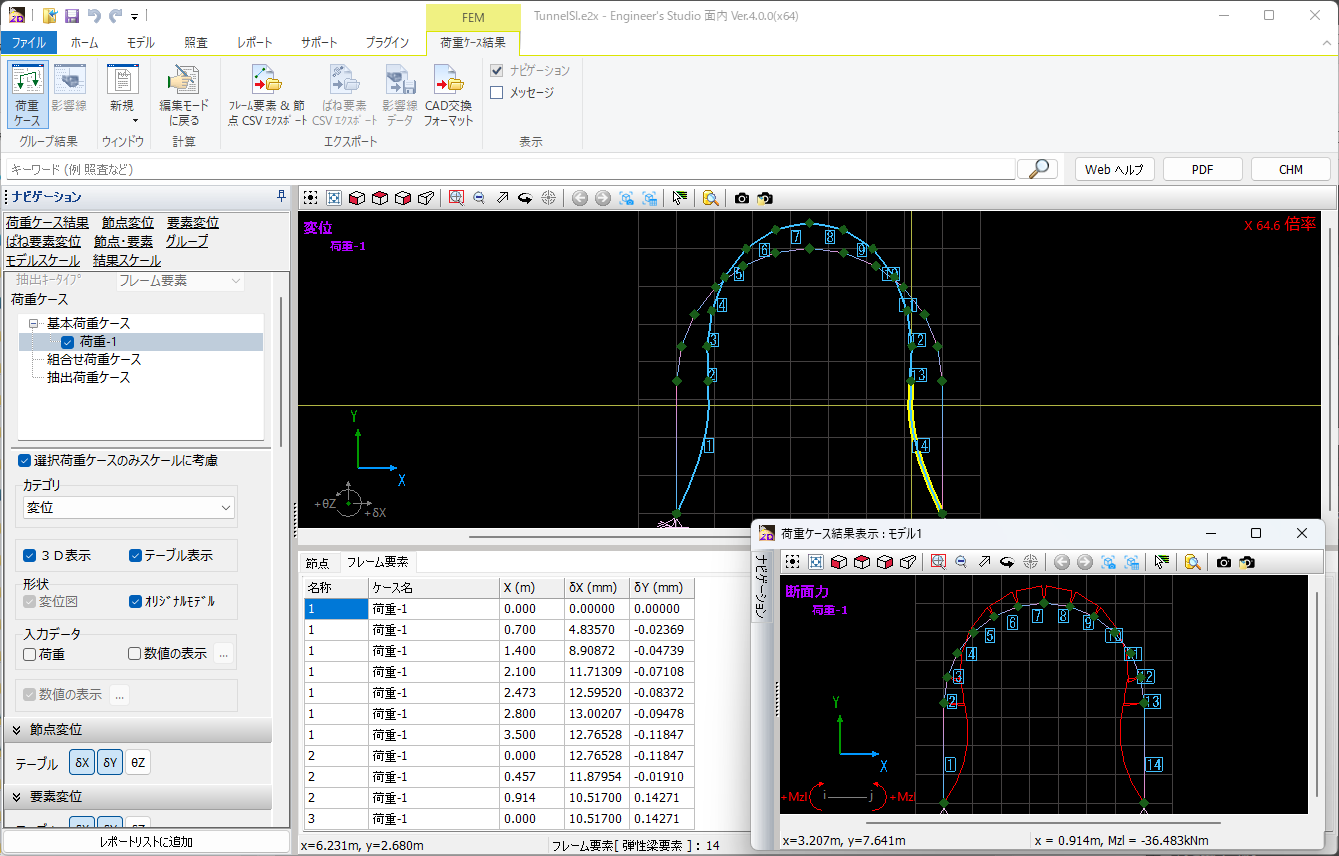
Task: Toggle the 荷重-1 load case checkbox
Action: pyautogui.click(x=68, y=342)
